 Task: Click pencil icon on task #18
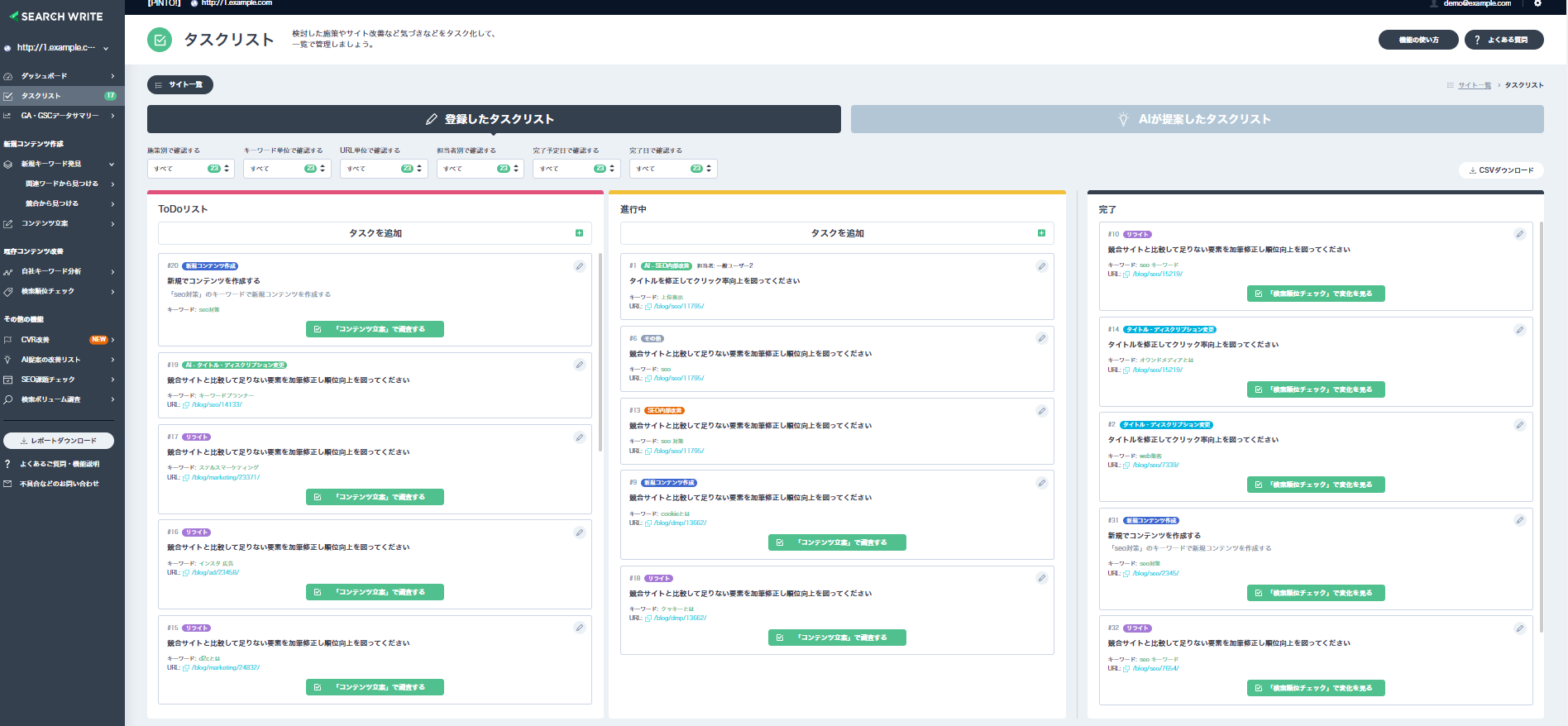coord(1042,578)
